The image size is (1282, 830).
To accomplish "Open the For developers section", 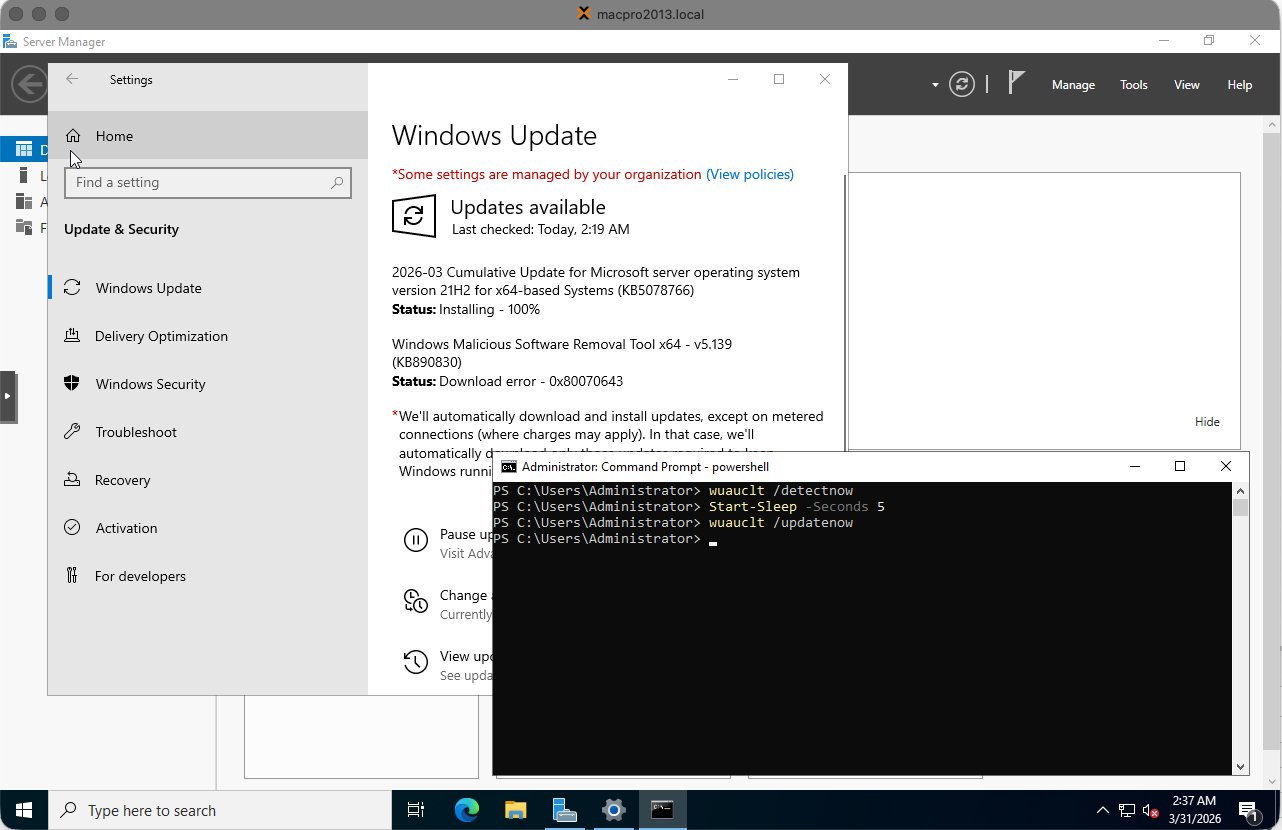I will (140, 576).
